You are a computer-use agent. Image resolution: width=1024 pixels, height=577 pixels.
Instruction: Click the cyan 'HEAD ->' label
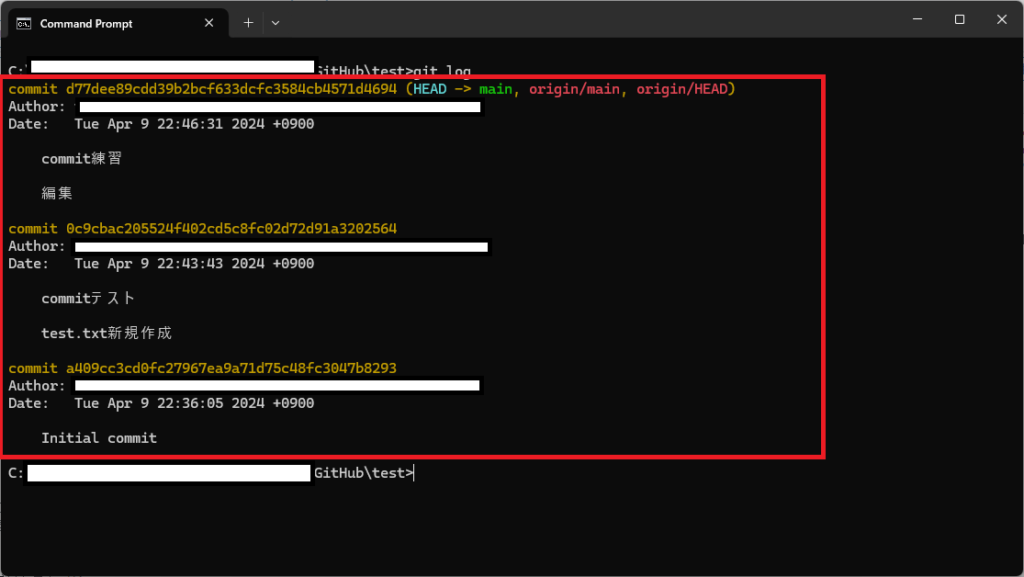tap(442, 89)
